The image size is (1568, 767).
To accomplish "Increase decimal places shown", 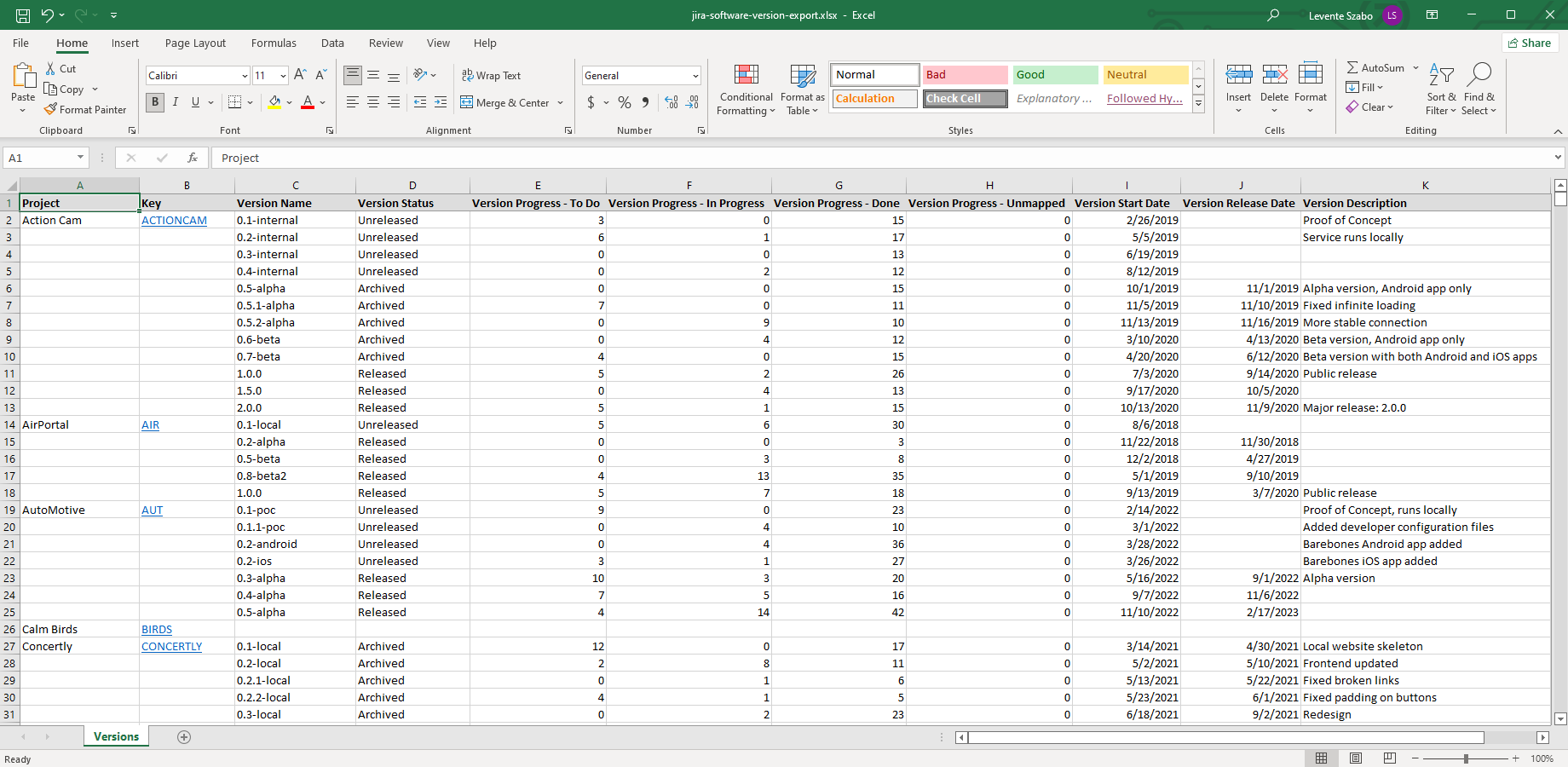I will [x=670, y=102].
